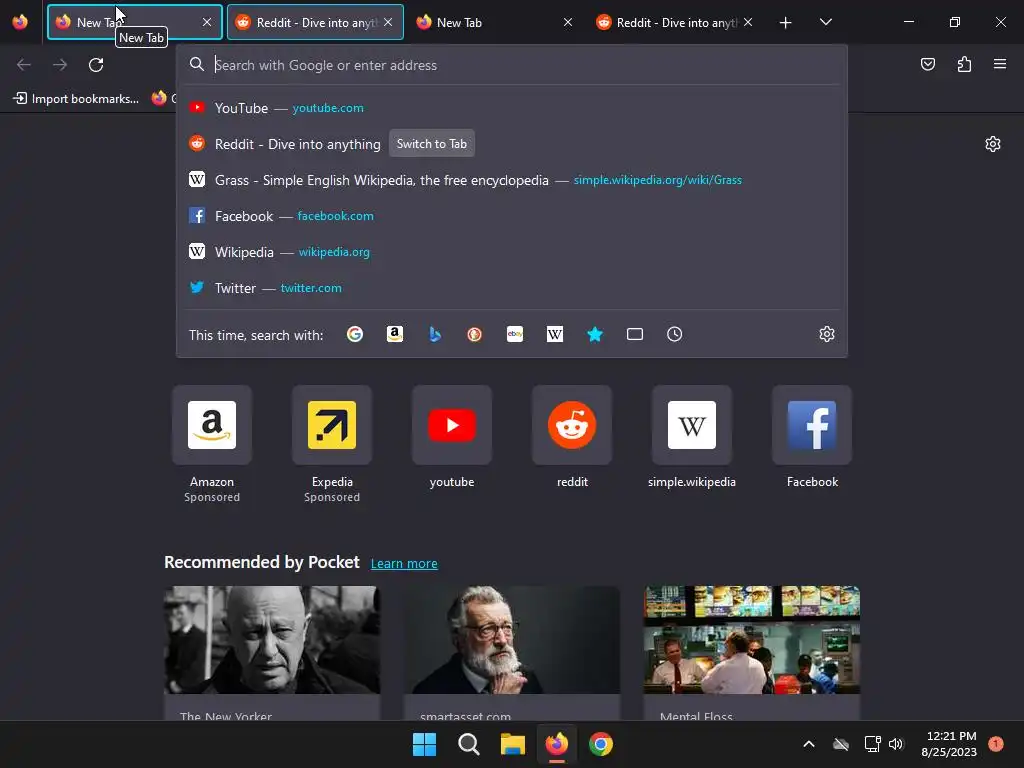Open a new tab with plus button
This screenshot has width=1024, height=768.
tap(785, 23)
